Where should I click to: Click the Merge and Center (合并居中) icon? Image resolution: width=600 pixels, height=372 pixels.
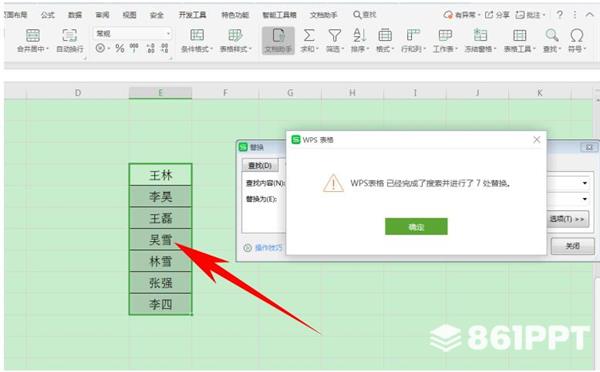coord(33,35)
